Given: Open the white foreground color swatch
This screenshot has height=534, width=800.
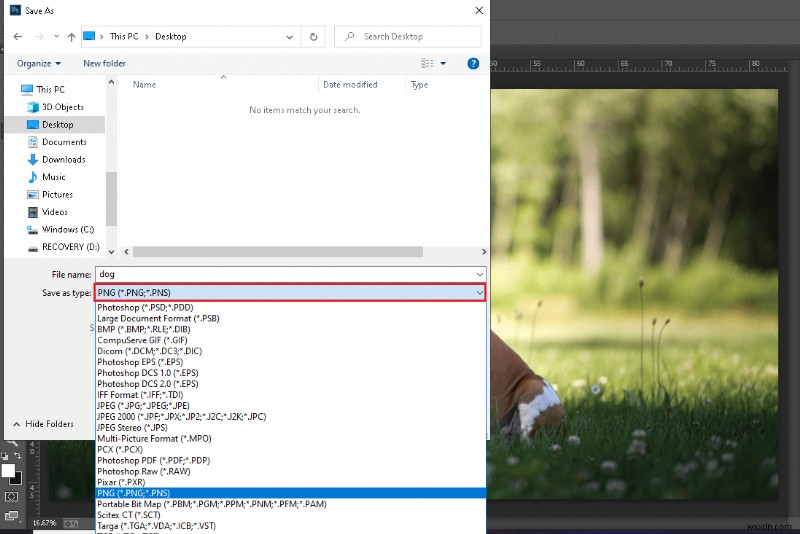Looking at the screenshot, I should 8,471.
